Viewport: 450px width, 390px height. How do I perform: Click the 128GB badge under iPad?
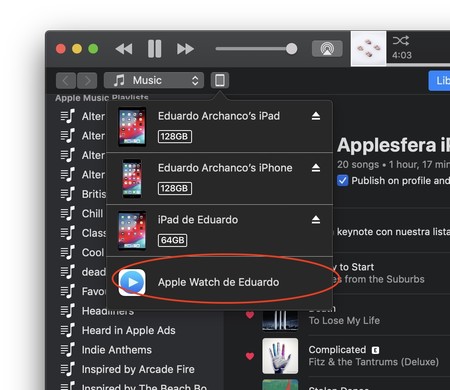[175, 136]
